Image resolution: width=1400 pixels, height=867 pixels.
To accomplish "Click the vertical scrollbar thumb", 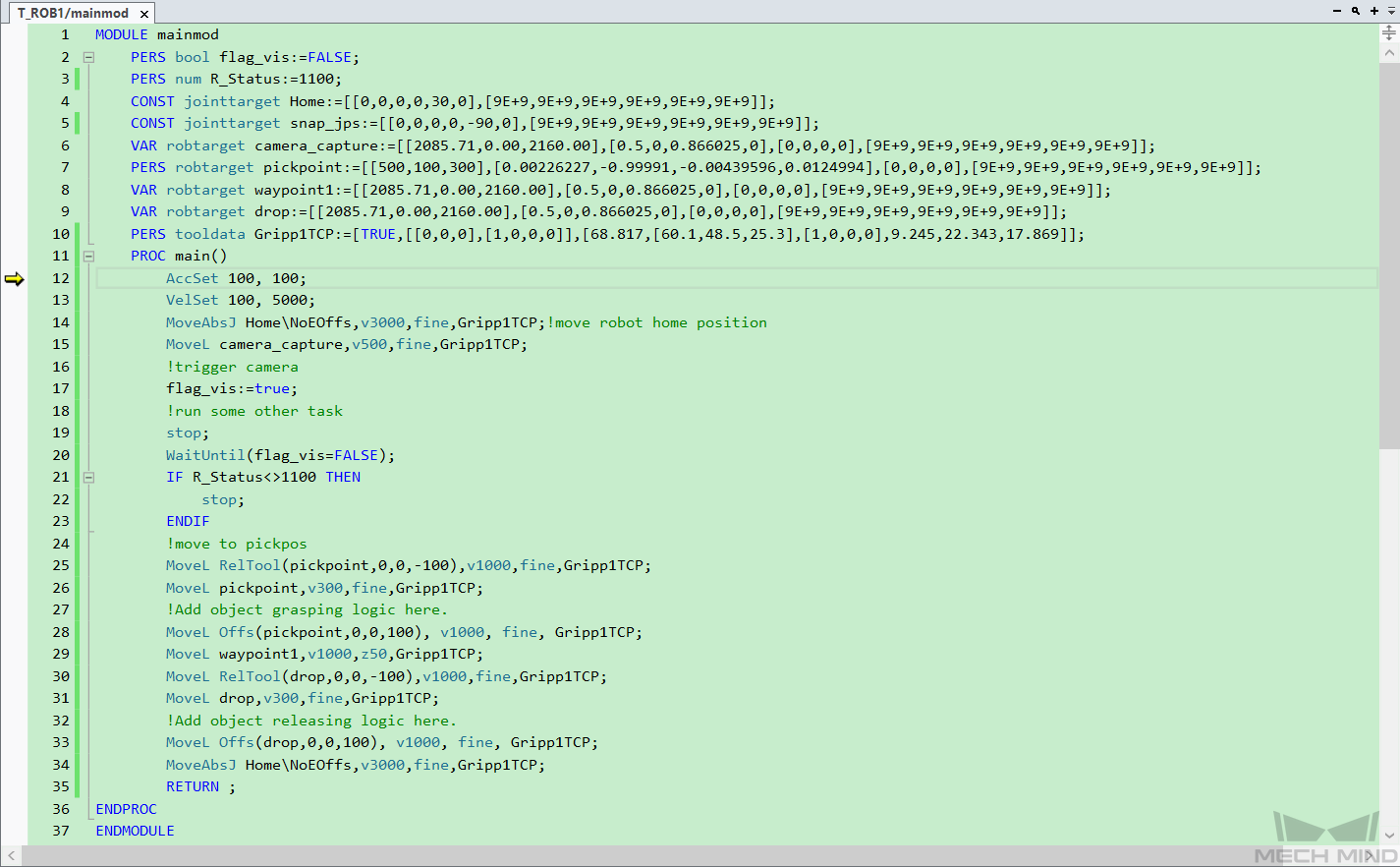I will [1389, 256].
